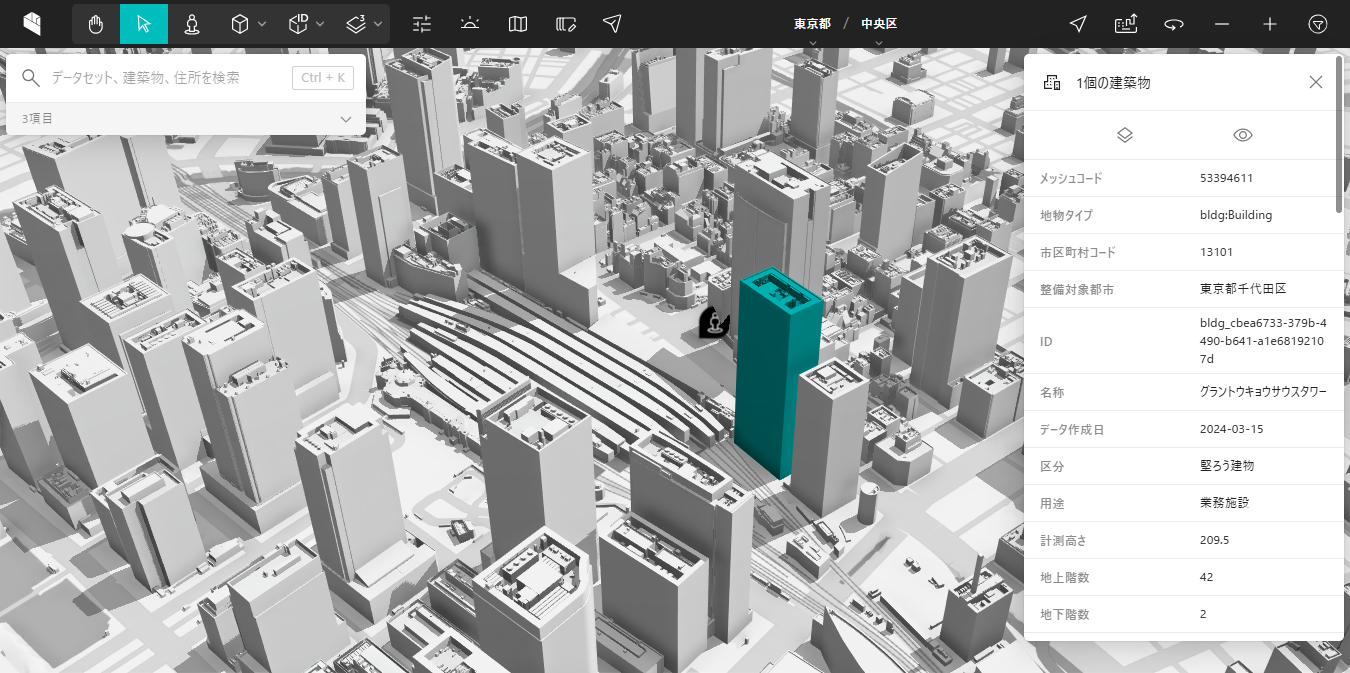1350x673 pixels.
Task: Click the PLATEAU logo icon
Action: click(x=33, y=24)
